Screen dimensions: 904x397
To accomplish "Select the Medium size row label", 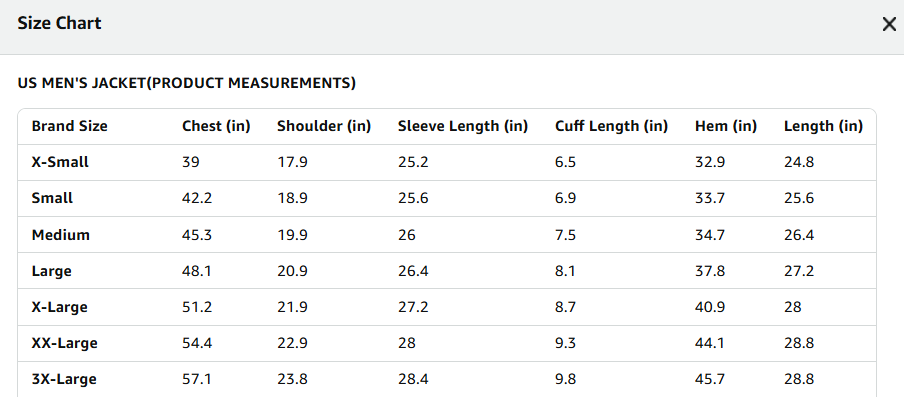I will click(x=61, y=235).
